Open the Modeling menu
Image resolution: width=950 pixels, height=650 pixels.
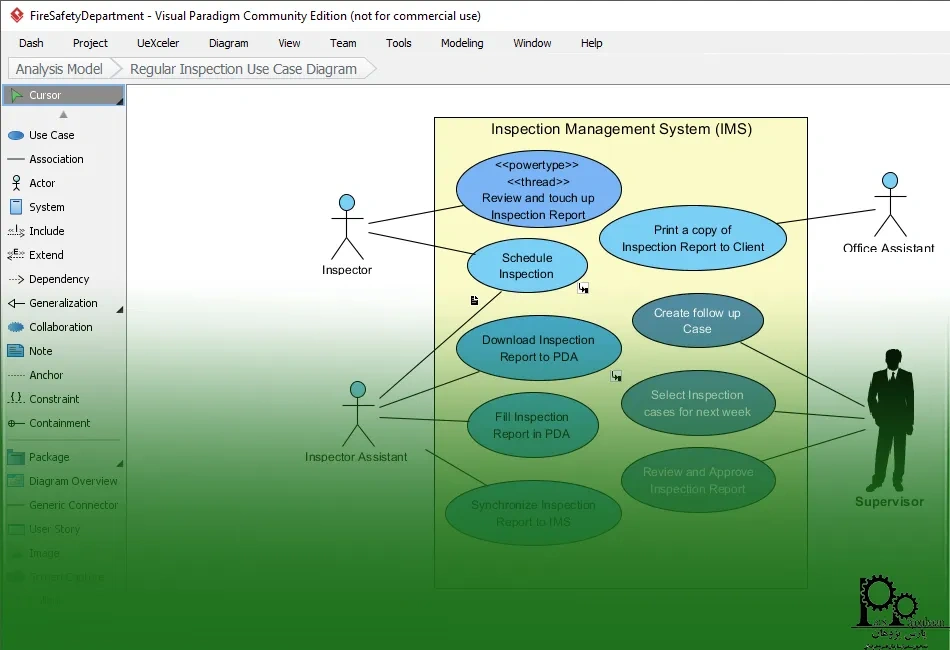462,43
